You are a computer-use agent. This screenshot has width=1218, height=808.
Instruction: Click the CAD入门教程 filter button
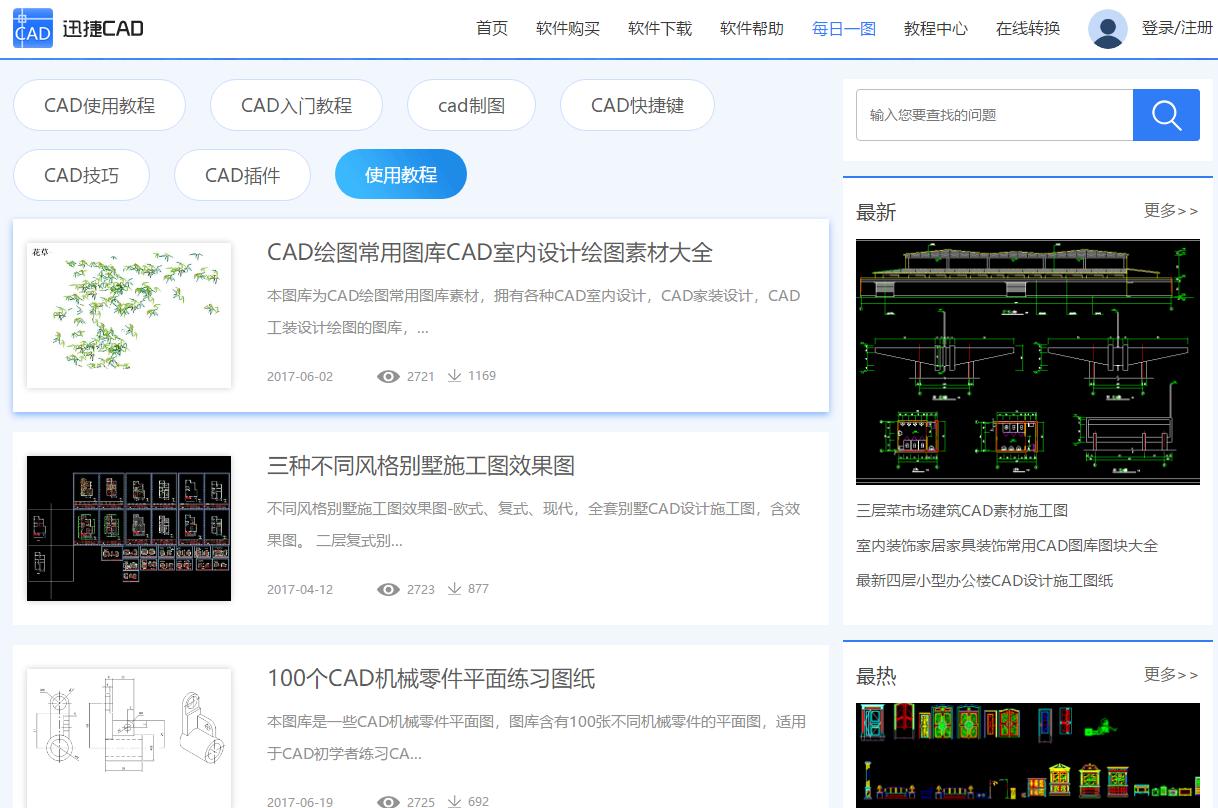[x=296, y=105]
